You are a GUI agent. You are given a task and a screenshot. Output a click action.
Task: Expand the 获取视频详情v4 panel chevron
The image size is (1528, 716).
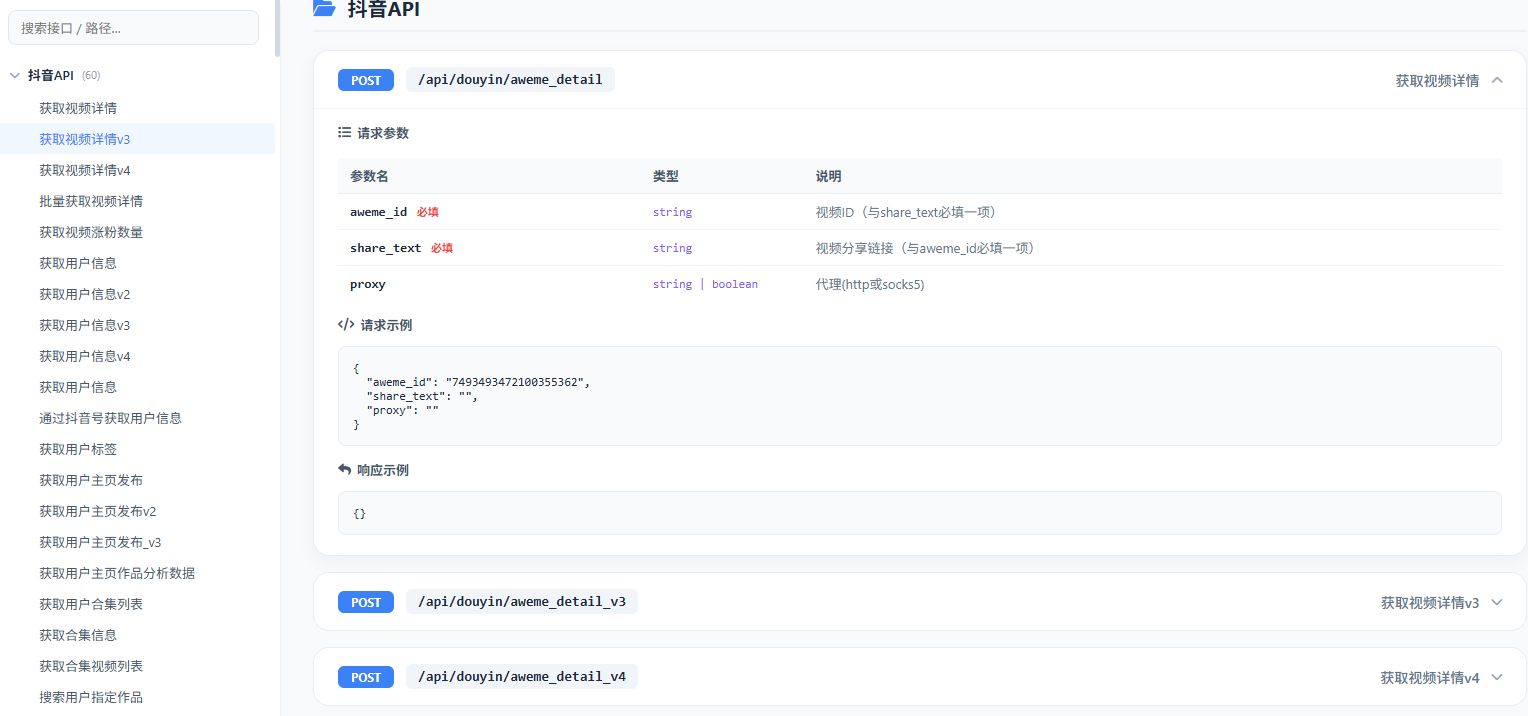pyautogui.click(x=1497, y=677)
